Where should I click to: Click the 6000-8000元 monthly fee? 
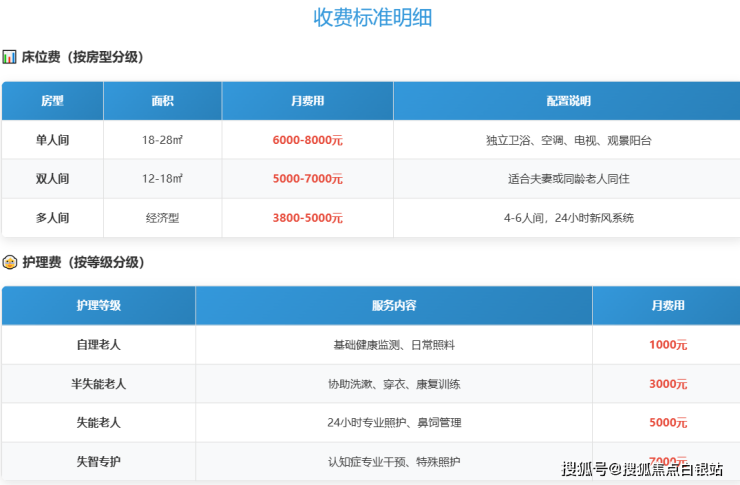pos(307,140)
